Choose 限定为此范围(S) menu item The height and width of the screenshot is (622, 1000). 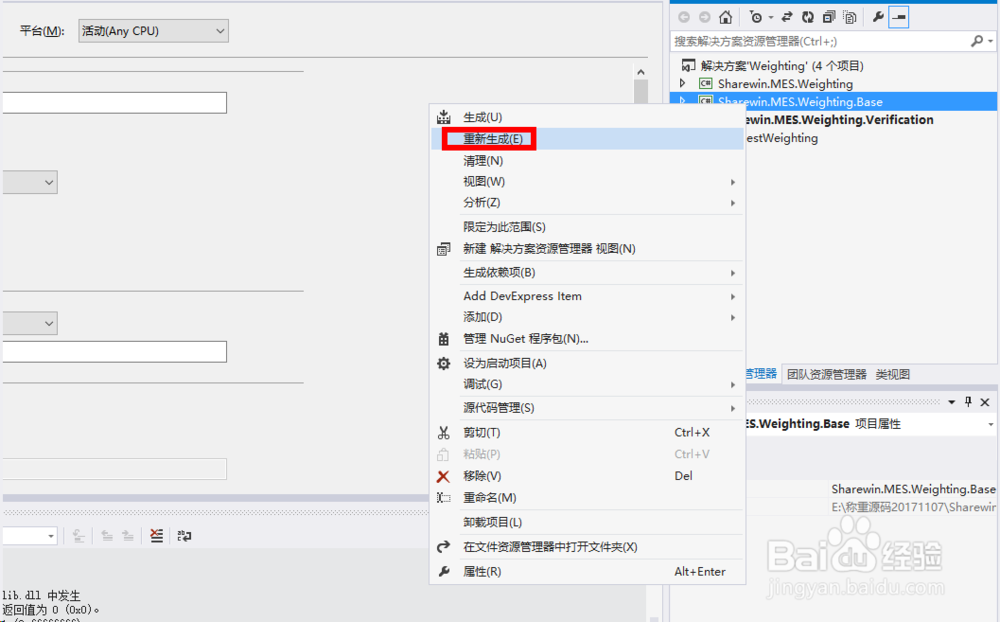pyautogui.click(x=587, y=227)
